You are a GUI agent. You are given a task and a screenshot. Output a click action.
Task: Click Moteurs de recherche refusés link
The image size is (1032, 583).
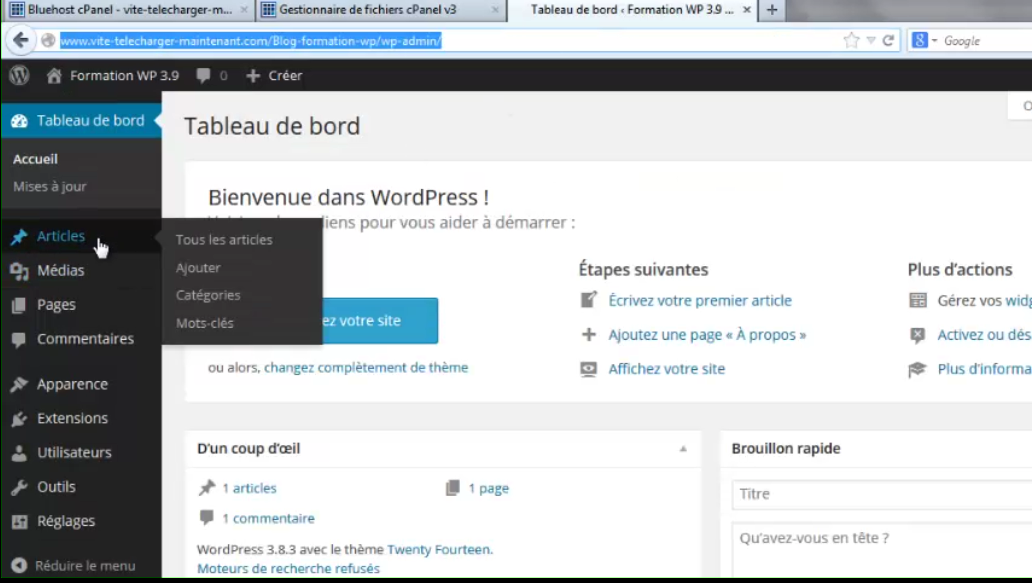tap(288, 569)
